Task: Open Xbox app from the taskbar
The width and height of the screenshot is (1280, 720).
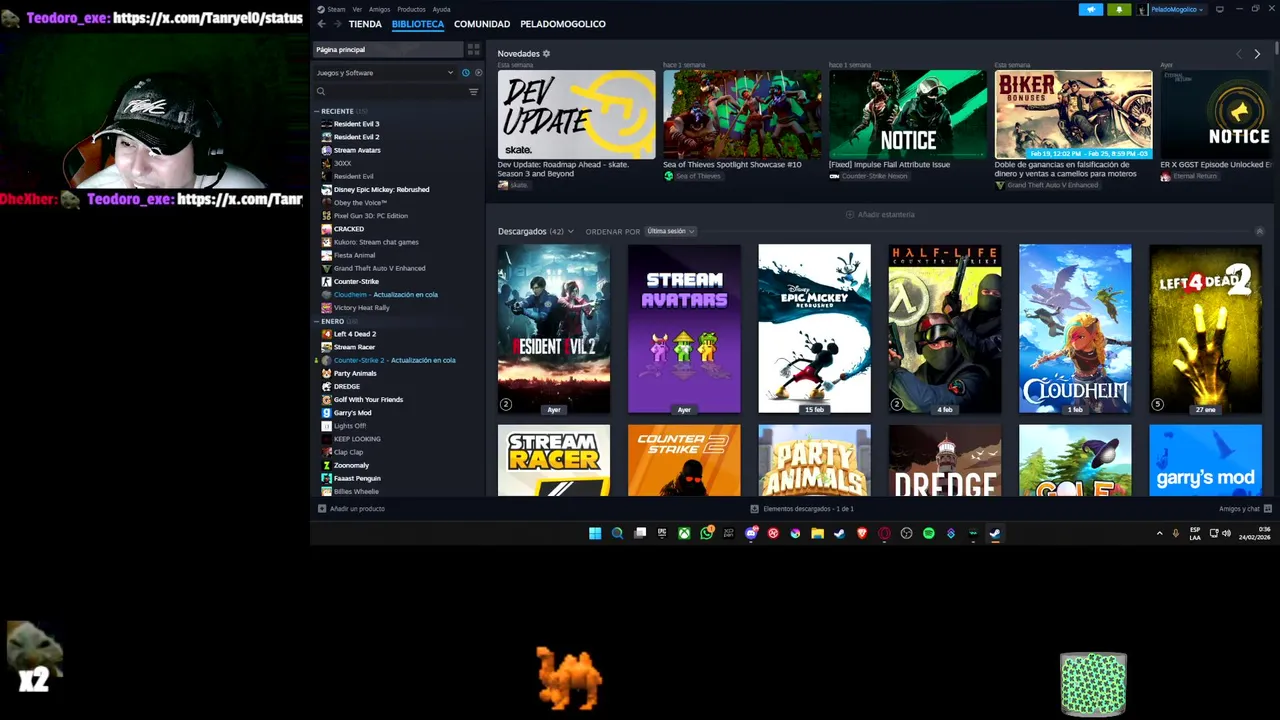Action: 684,533
